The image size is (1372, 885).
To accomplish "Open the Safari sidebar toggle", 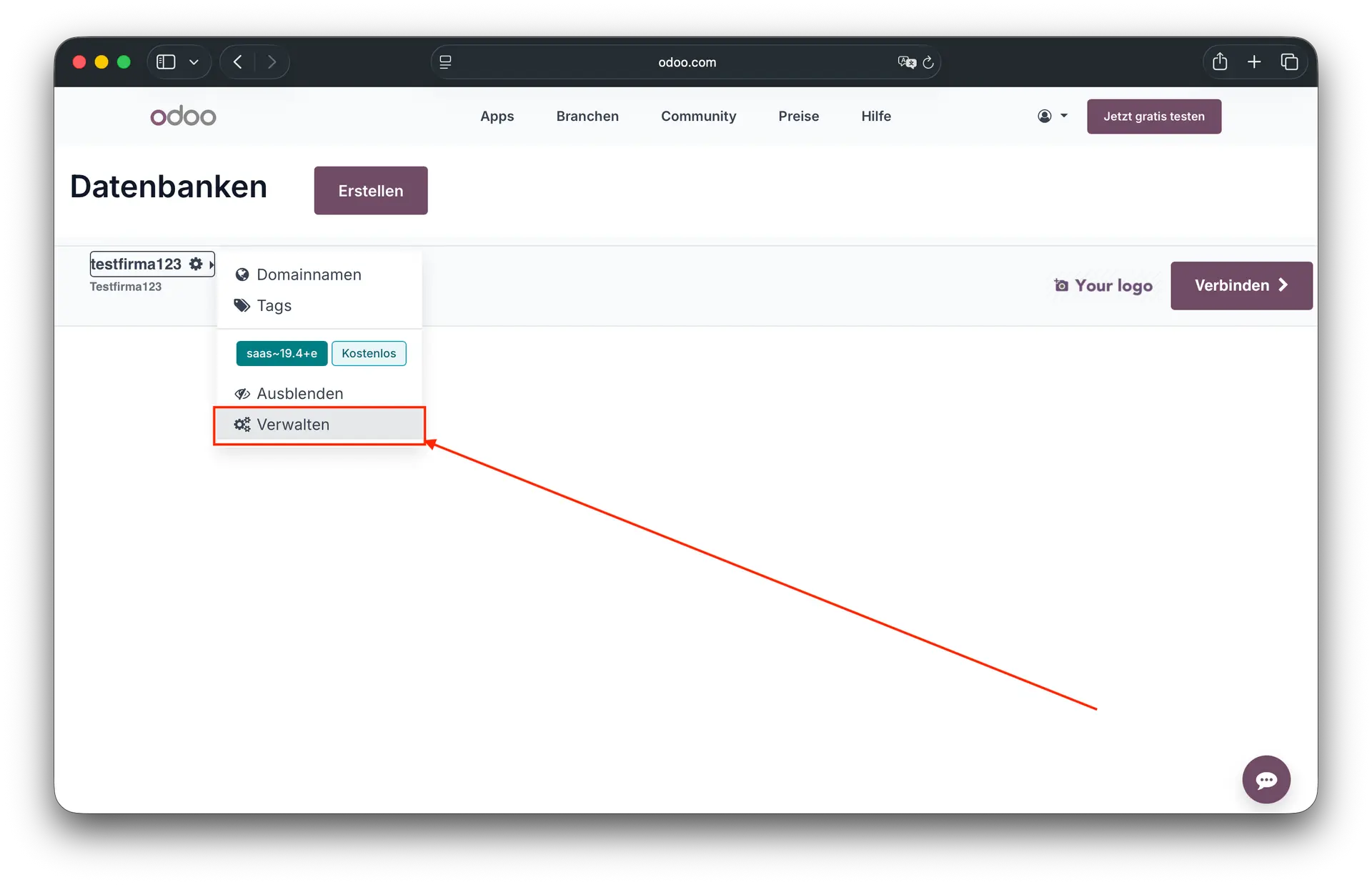I will (166, 62).
